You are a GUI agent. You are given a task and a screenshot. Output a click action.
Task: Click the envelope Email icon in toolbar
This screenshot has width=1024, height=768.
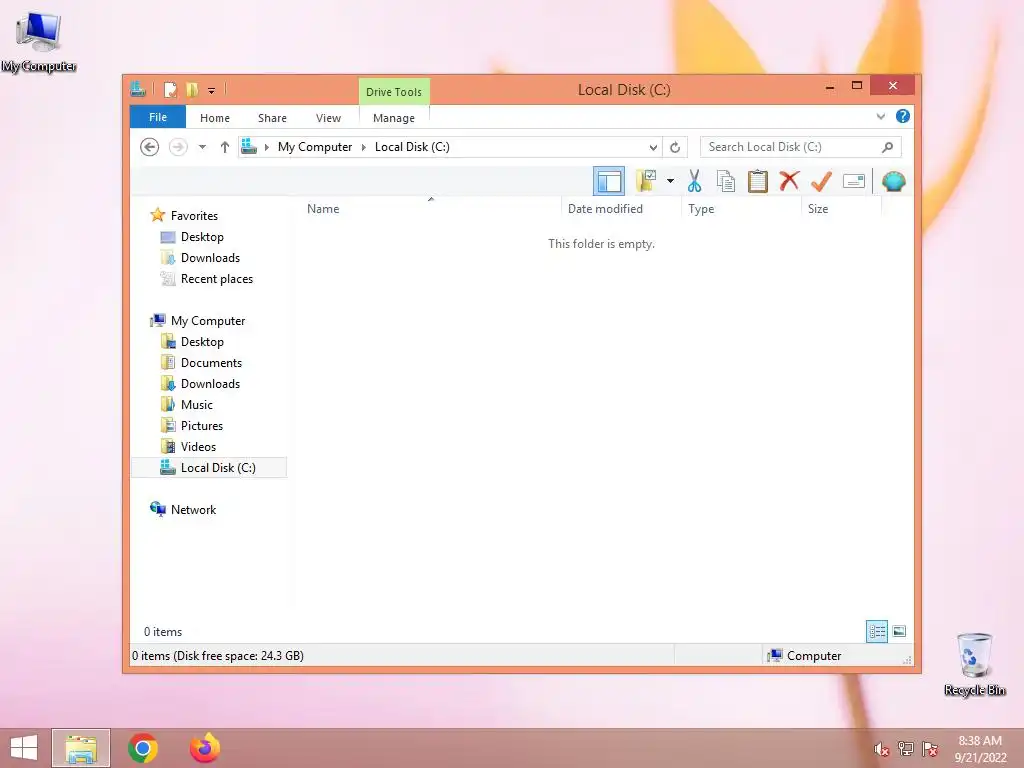tap(854, 181)
